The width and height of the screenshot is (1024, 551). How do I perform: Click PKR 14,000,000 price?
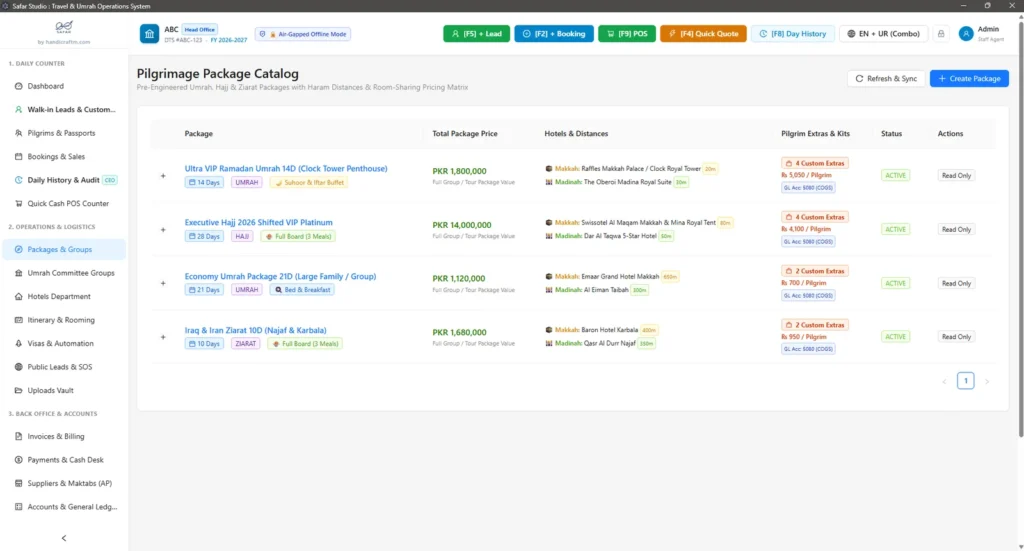(x=462, y=225)
